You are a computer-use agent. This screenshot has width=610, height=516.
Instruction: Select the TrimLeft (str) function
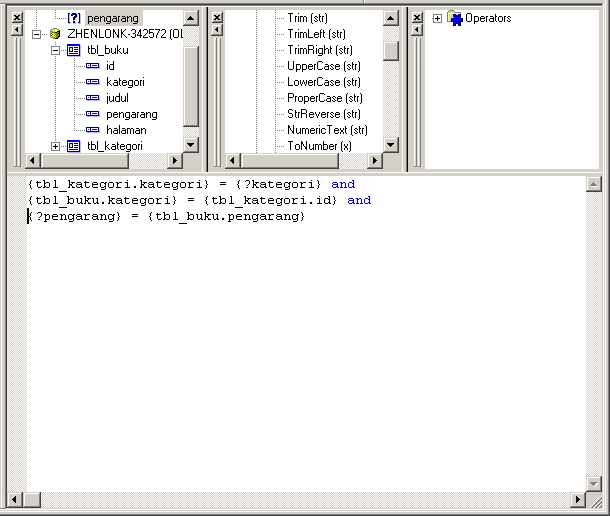(316, 34)
